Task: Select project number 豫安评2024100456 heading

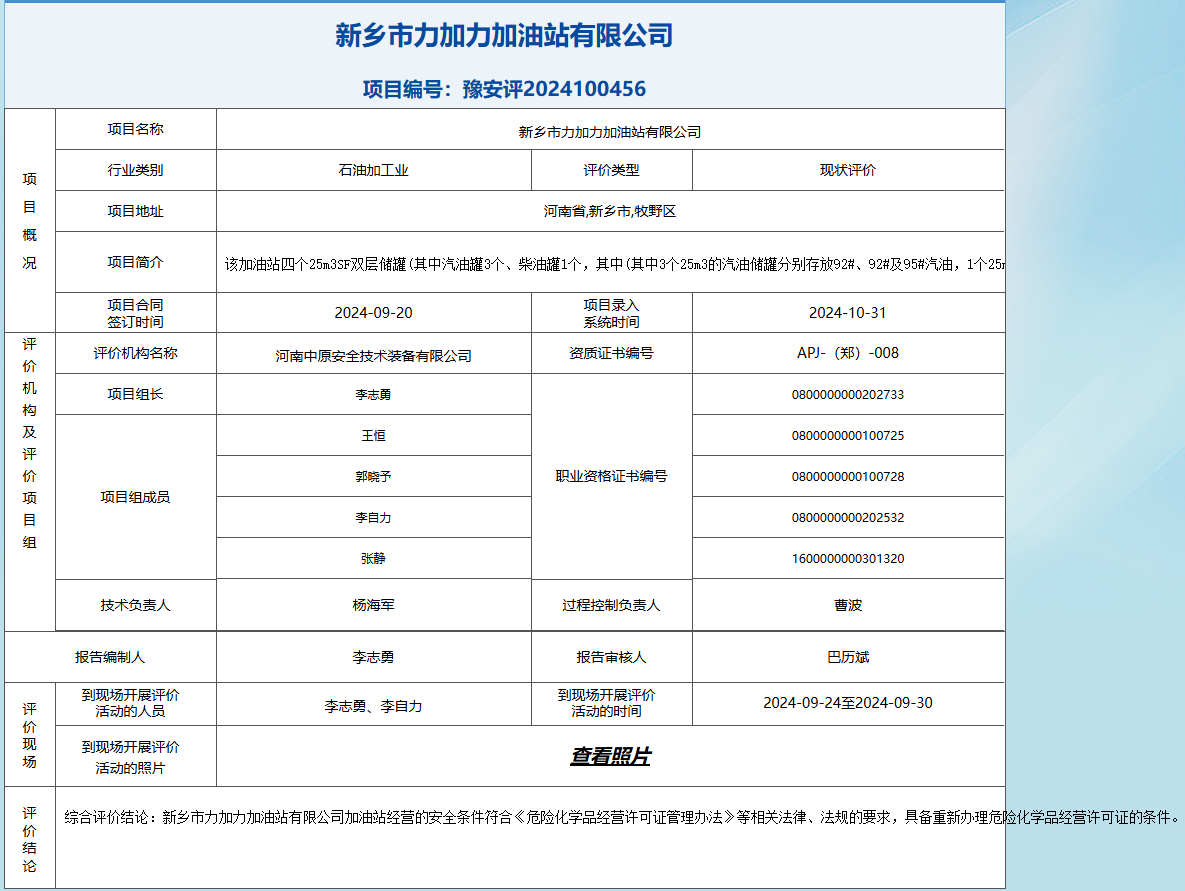Action: 504,89
